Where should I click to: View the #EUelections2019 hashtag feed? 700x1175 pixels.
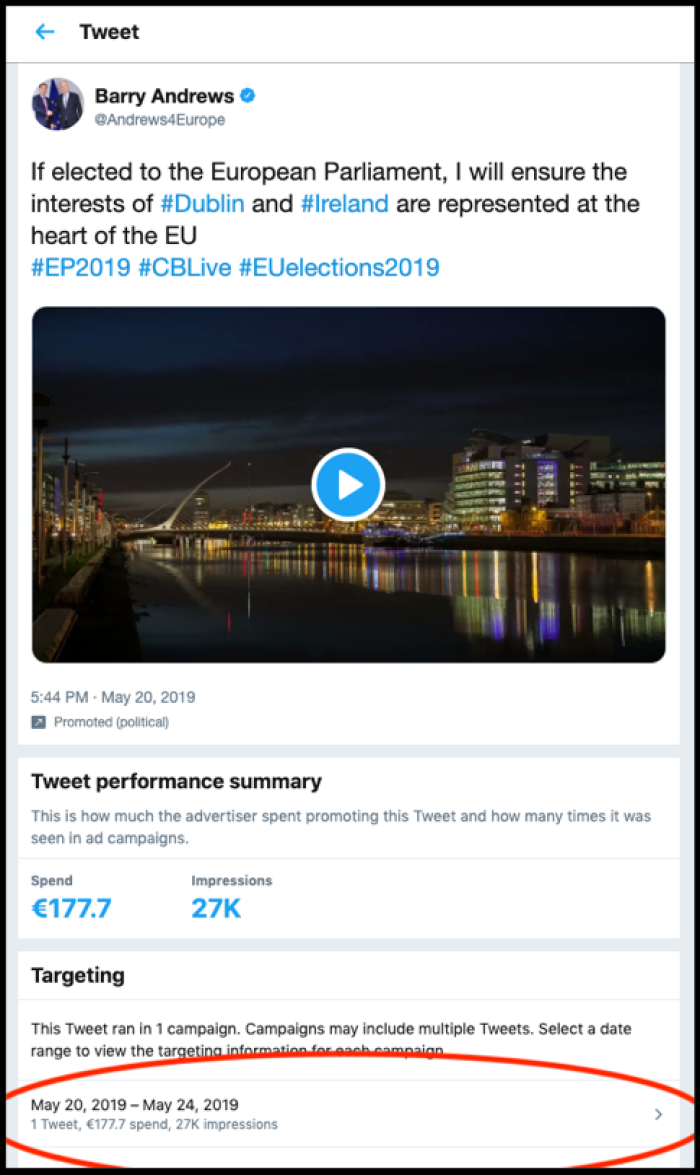[x=338, y=267]
